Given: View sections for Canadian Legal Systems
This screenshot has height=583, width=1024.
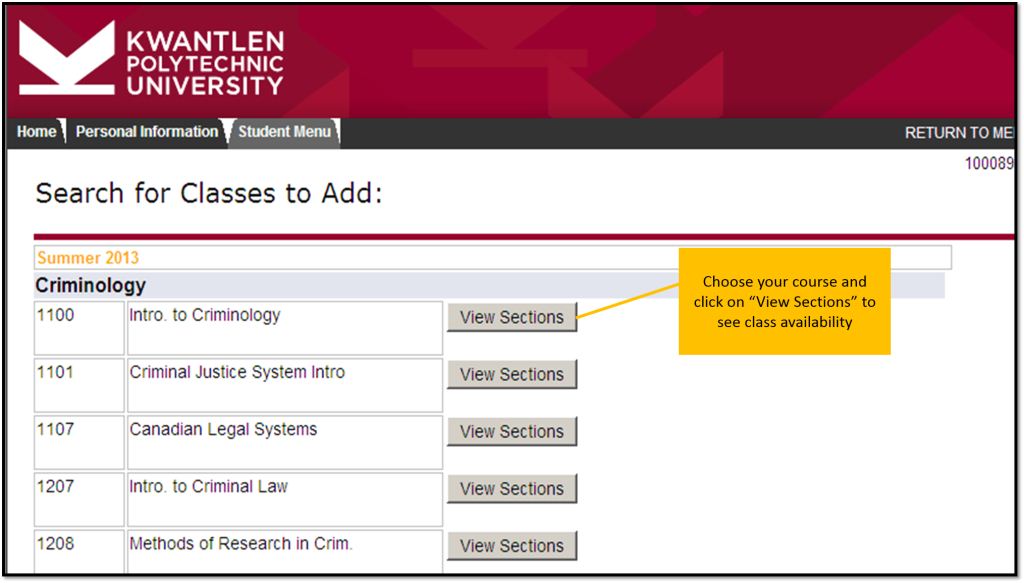Looking at the screenshot, I should [512, 431].
